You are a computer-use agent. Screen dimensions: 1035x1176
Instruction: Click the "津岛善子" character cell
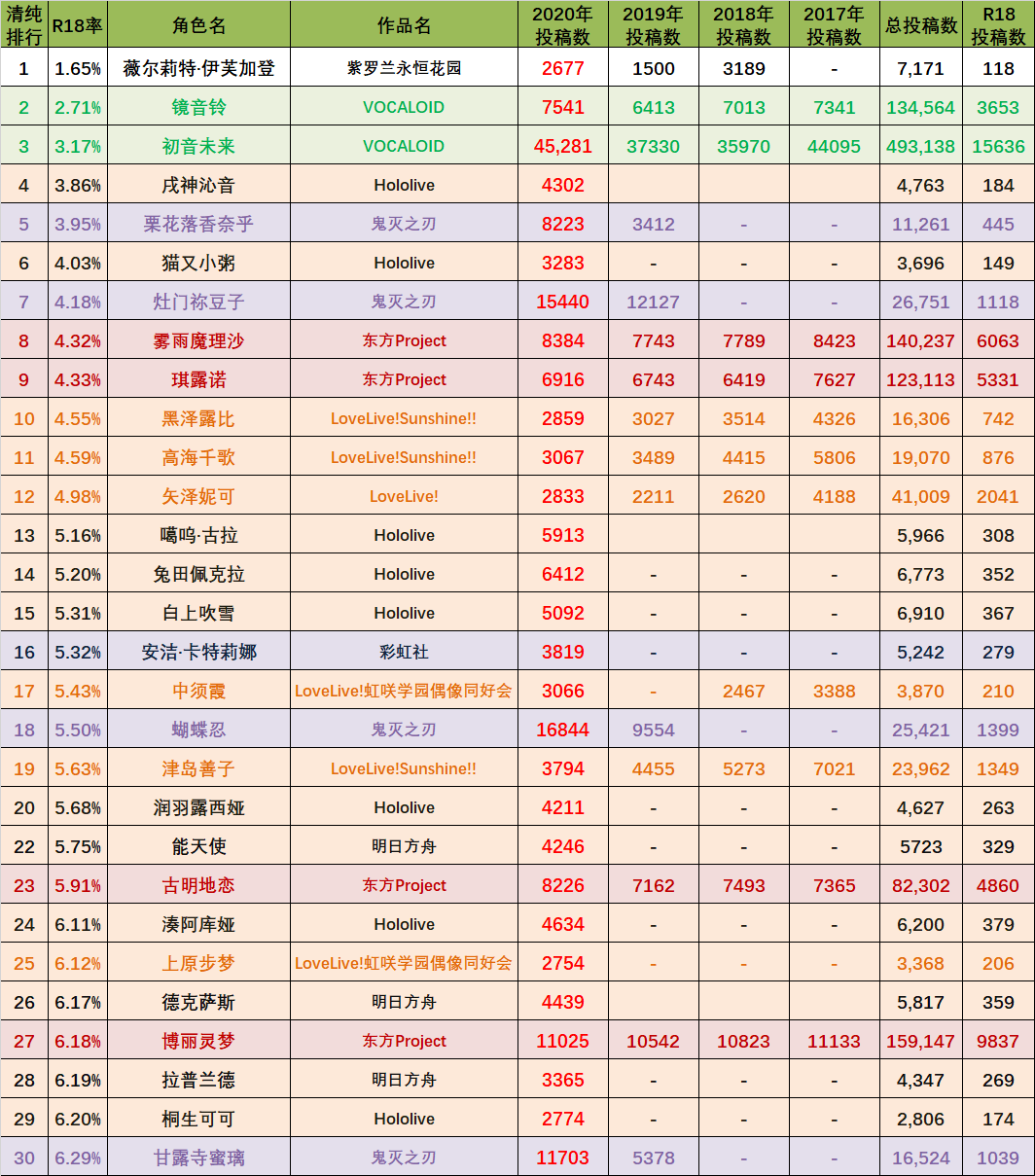coord(198,768)
